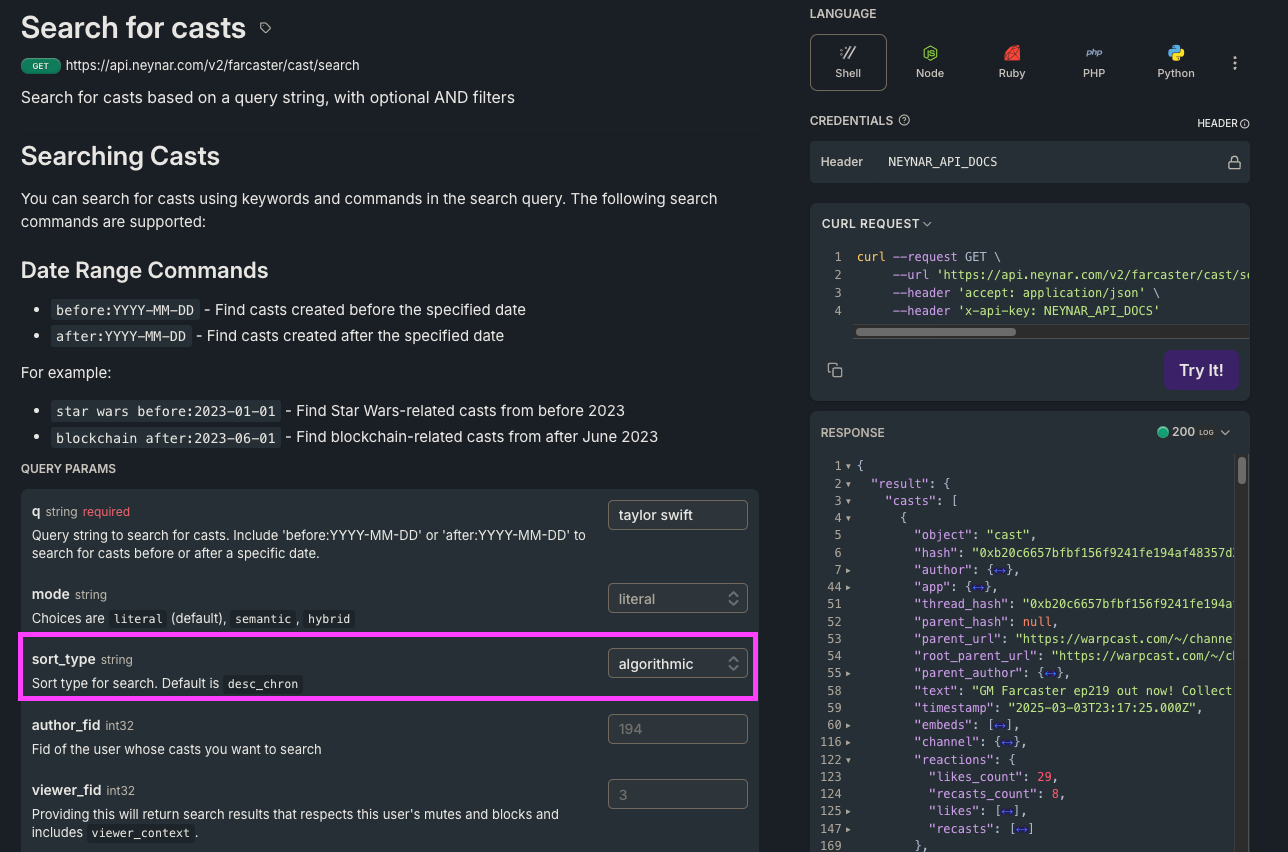Select the Ruby language icon

(1011, 62)
